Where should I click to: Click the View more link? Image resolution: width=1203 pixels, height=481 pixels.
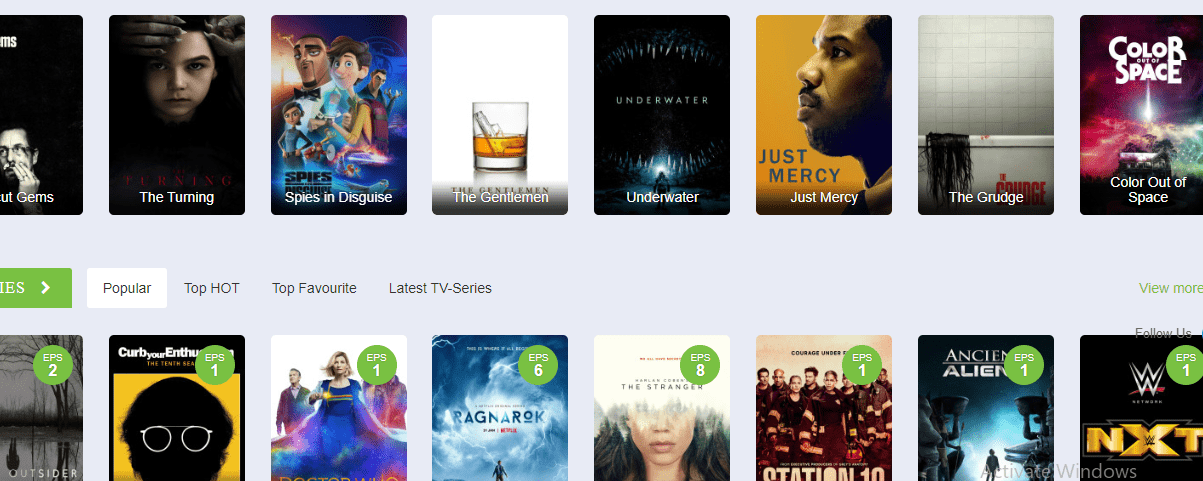tap(1171, 288)
